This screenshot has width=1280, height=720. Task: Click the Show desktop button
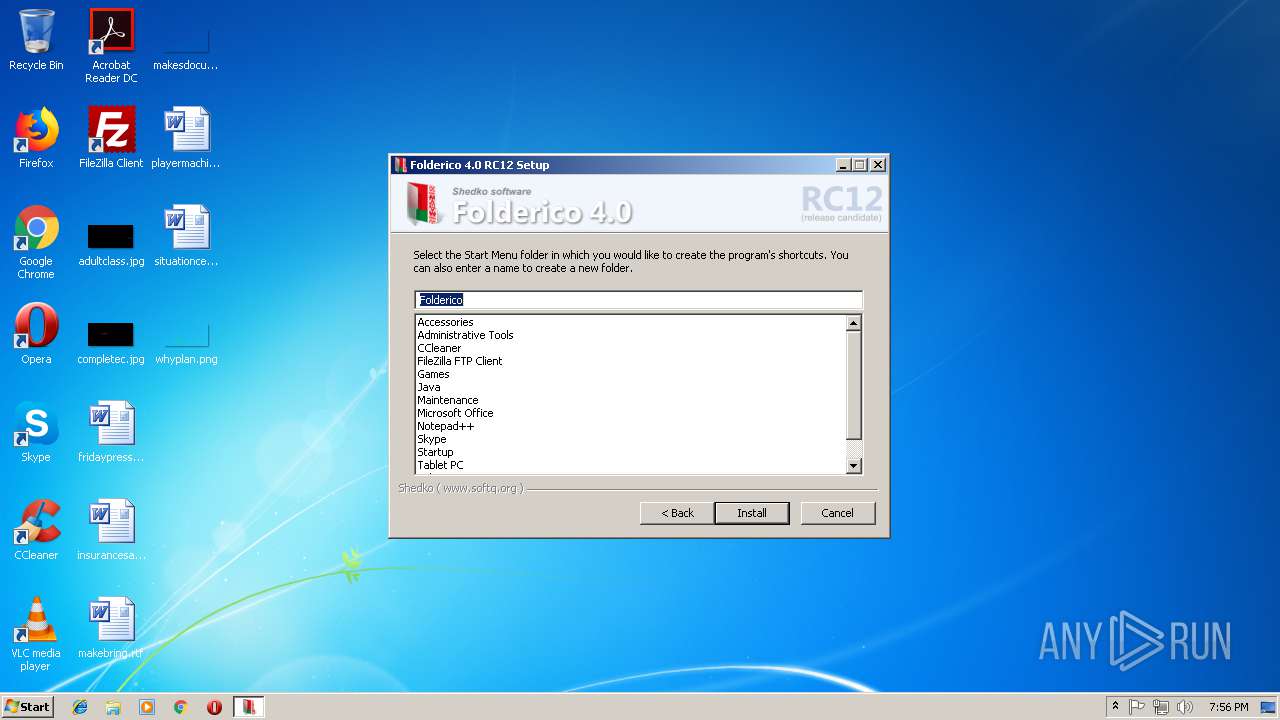pos(1270,707)
